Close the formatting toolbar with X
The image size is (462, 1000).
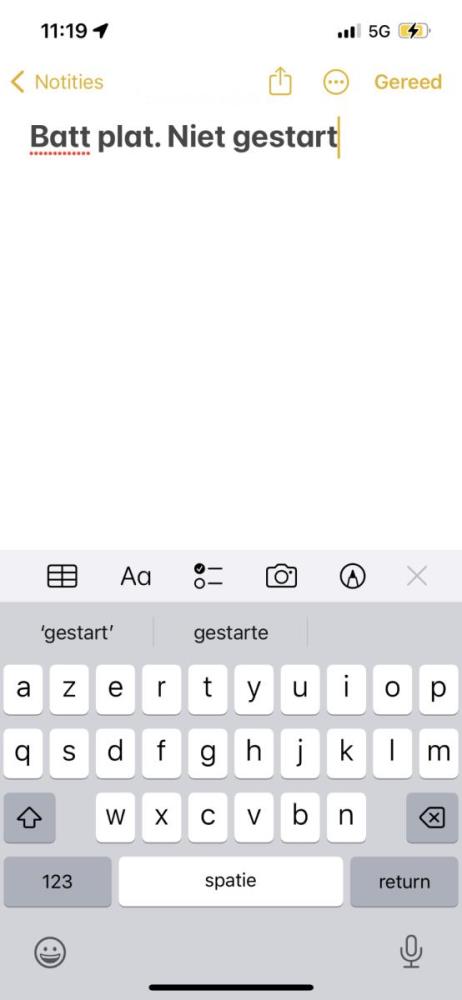click(x=417, y=576)
